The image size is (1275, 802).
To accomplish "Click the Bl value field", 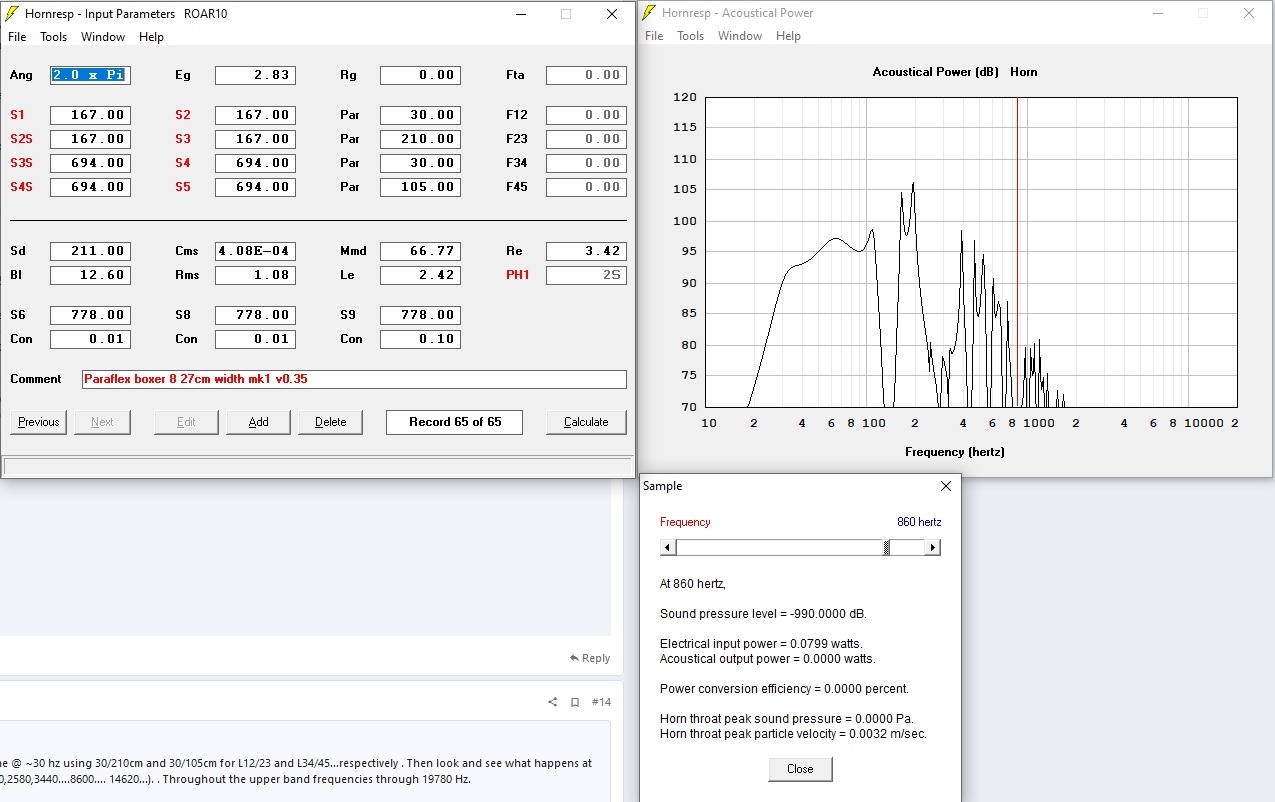I will (90, 275).
